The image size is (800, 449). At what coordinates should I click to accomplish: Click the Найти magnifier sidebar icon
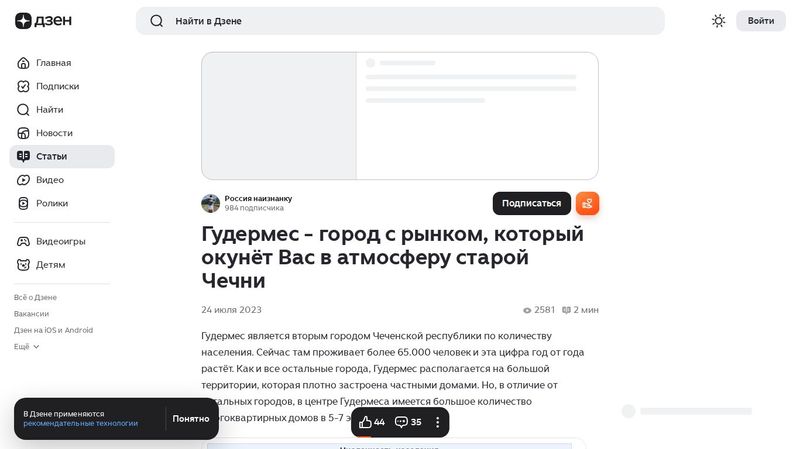(24, 110)
